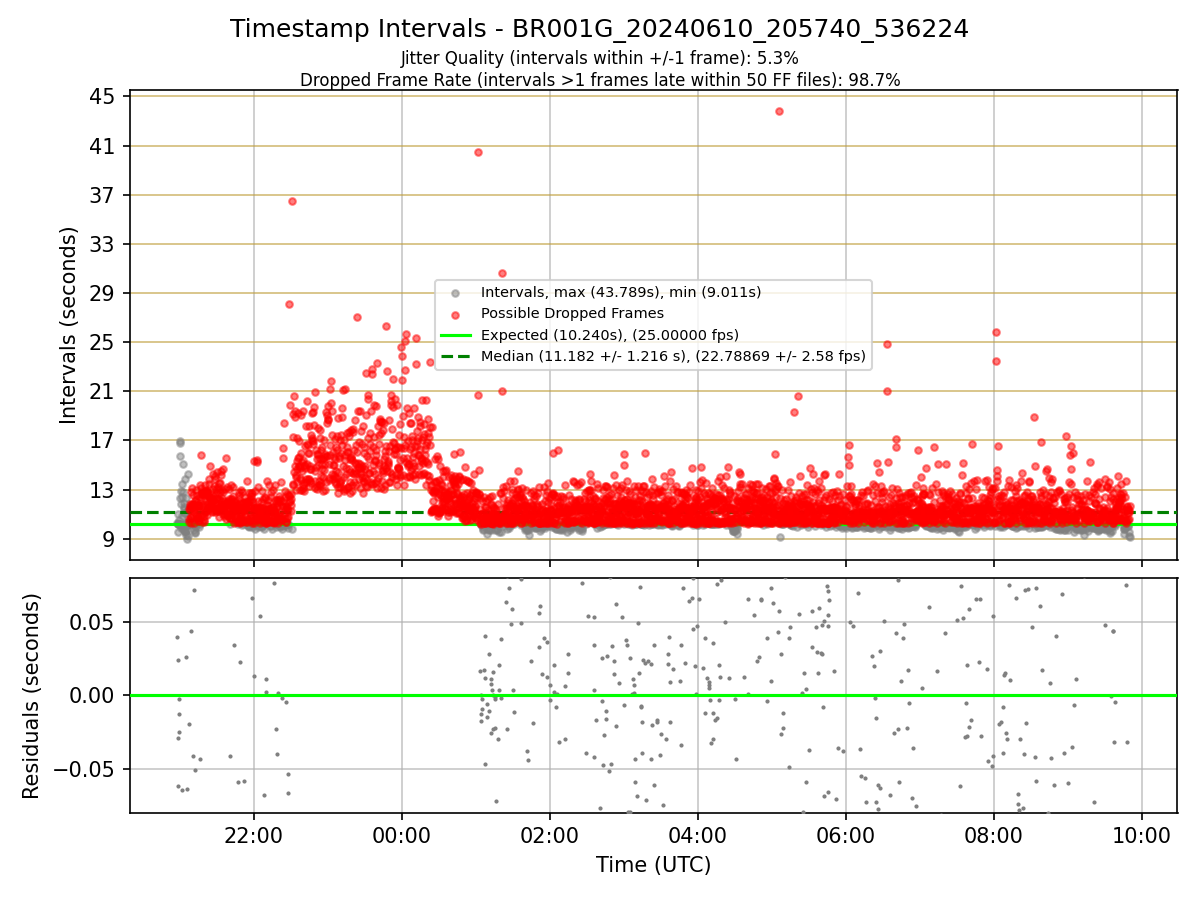
Task: Click legend entry 'Expected (10.240s), (25.00000 fps)'
Action: pyautogui.click(x=609, y=334)
